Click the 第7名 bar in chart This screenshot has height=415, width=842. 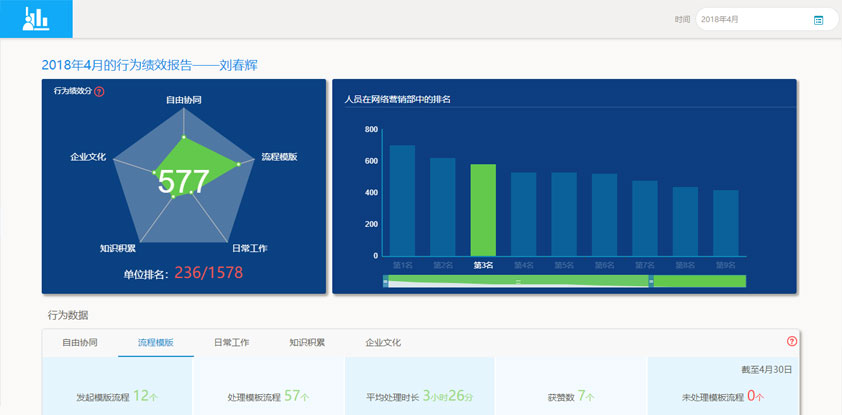[x=645, y=219]
